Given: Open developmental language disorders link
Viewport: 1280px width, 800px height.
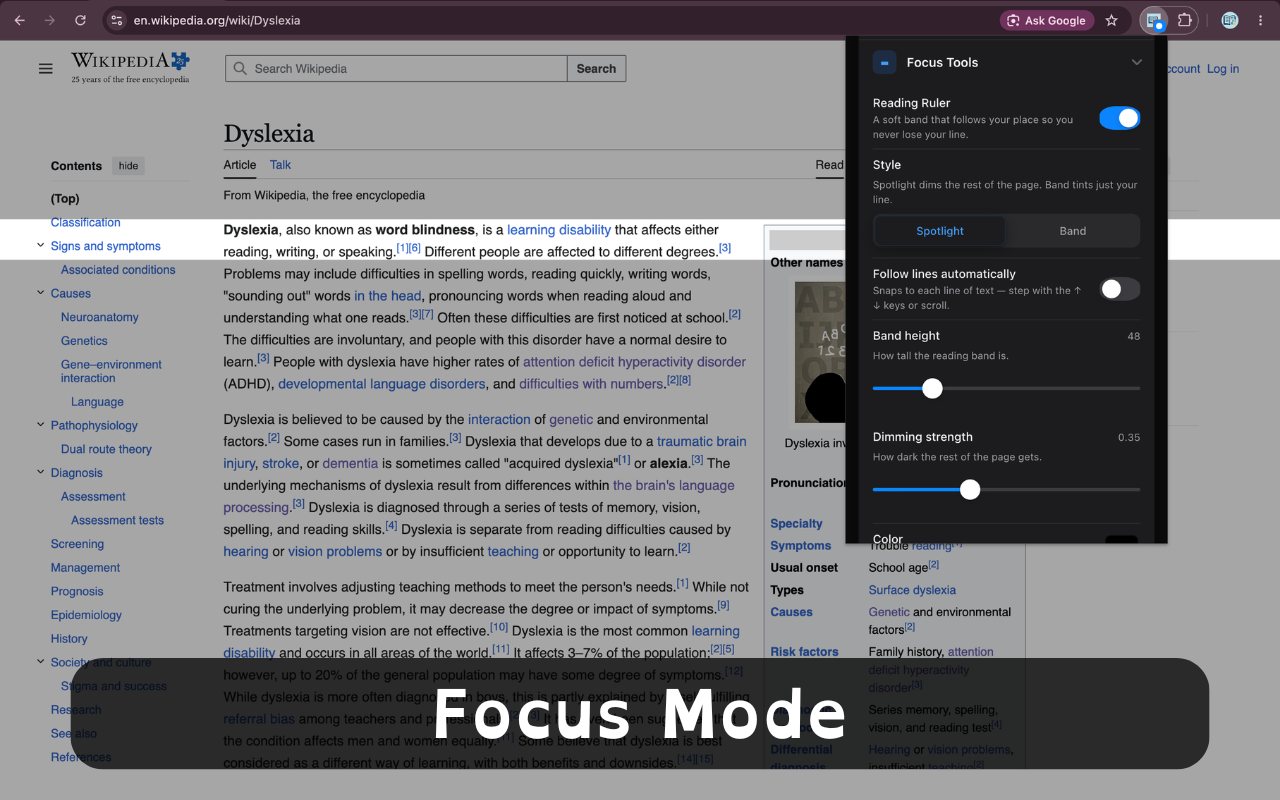Looking at the screenshot, I should point(382,384).
